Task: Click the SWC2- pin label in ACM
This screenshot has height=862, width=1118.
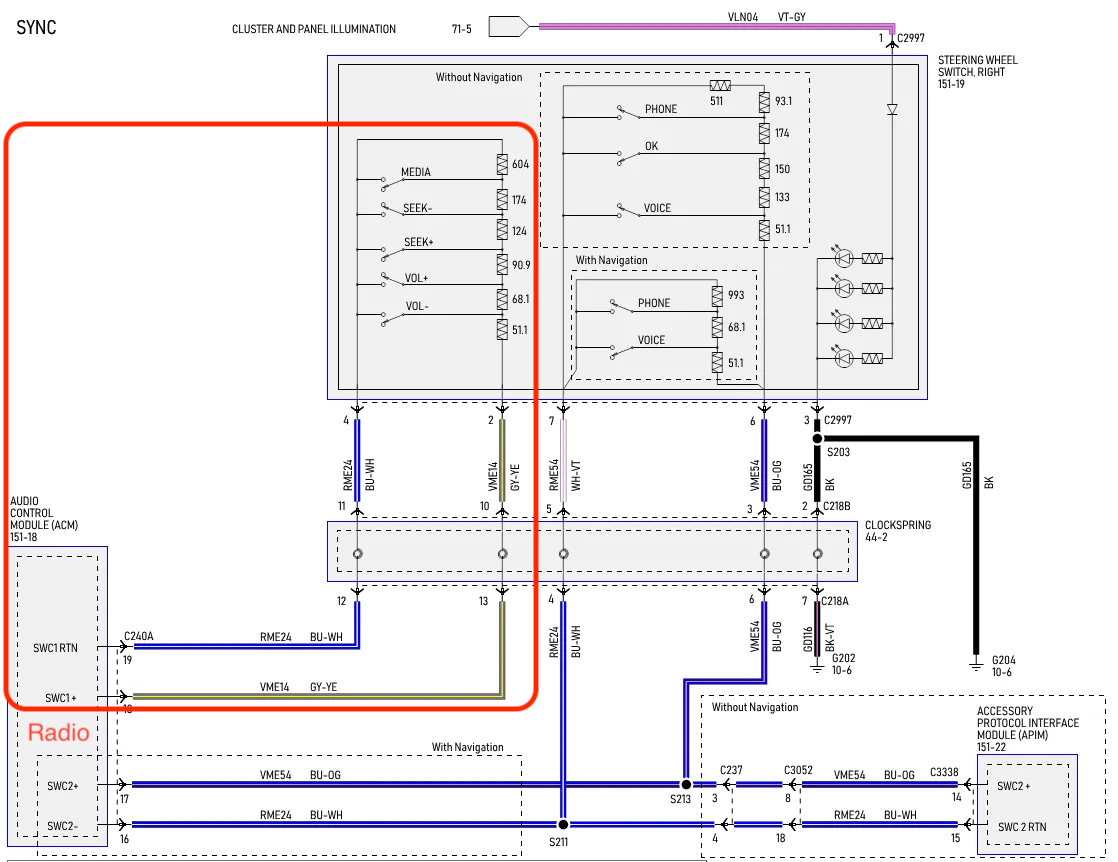Action: (63, 826)
